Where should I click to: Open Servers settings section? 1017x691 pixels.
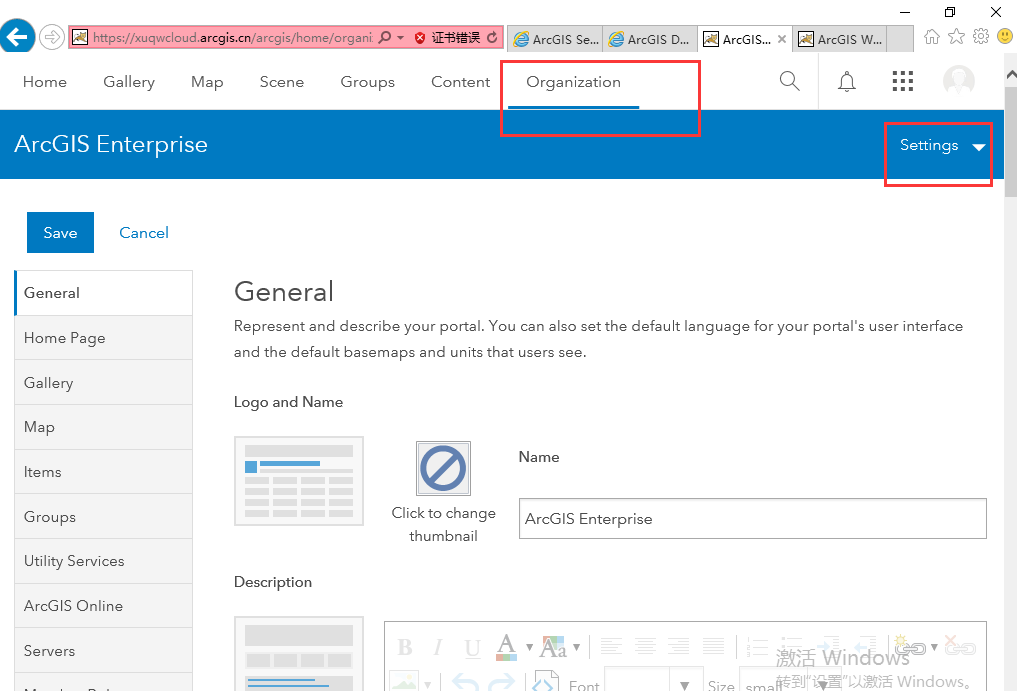click(x=104, y=651)
